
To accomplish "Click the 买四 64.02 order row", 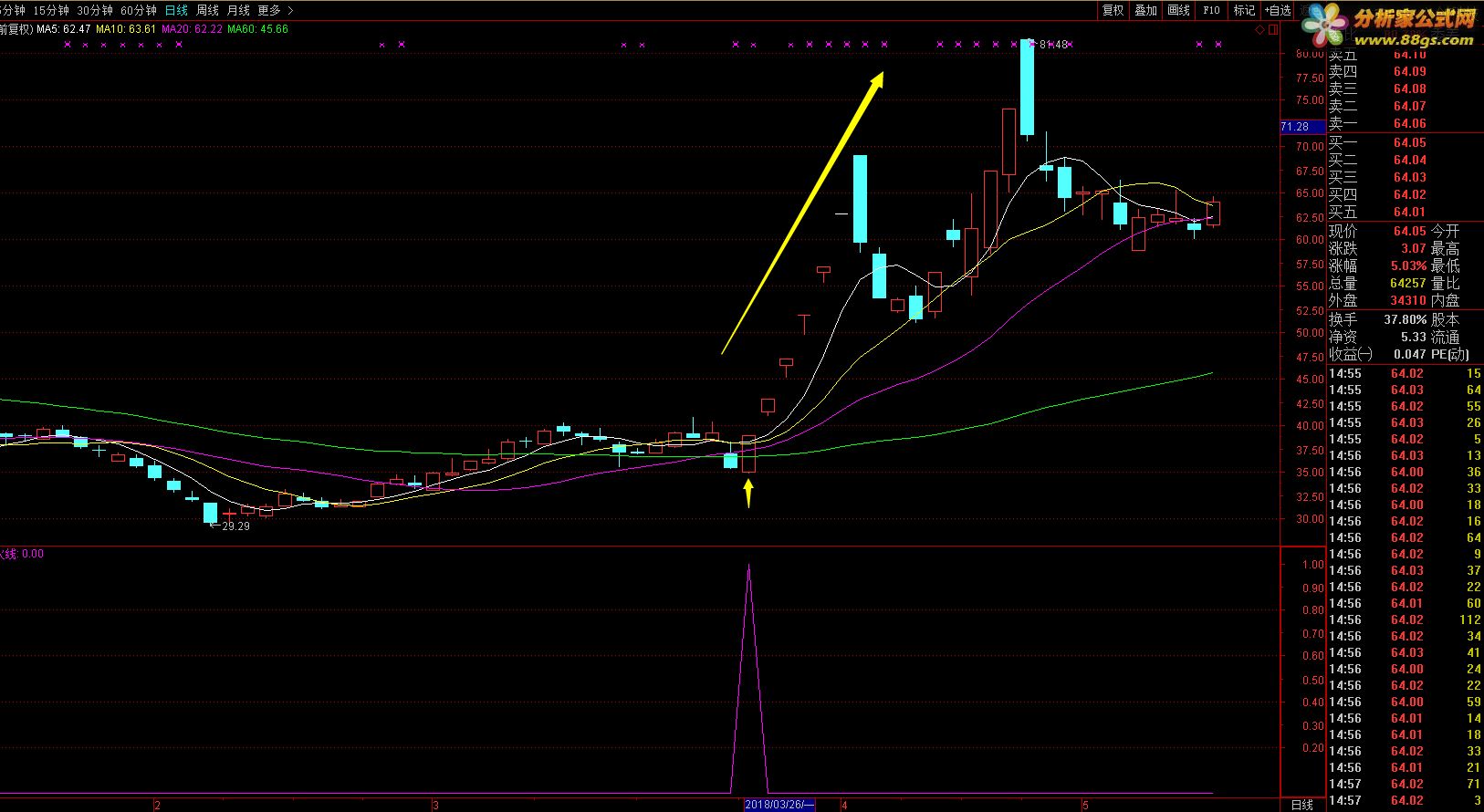I will point(1378,194).
